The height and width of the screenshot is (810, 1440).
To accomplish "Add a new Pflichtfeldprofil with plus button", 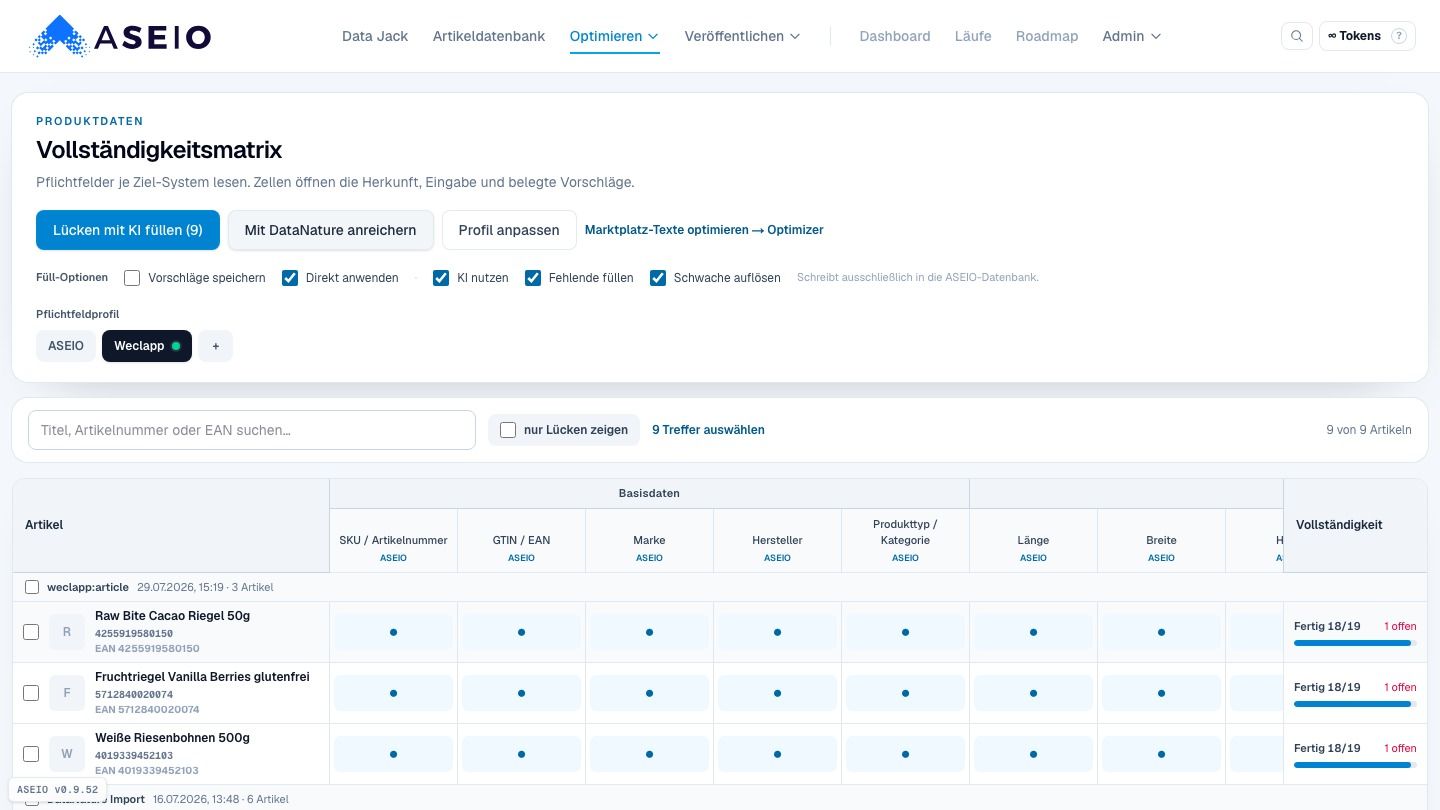I will (215, 346).
